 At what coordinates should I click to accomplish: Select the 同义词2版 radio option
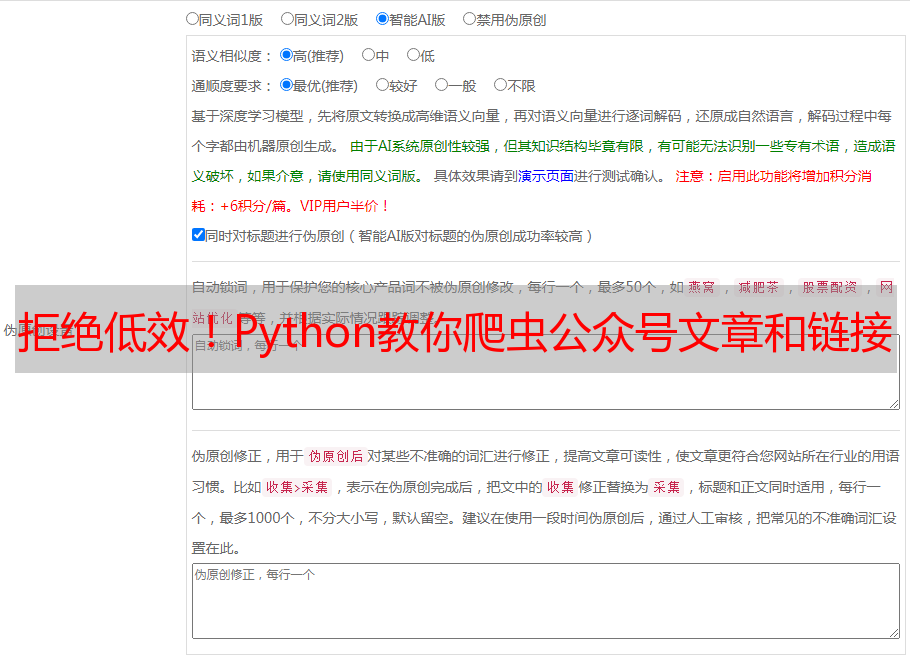point(287,19)
